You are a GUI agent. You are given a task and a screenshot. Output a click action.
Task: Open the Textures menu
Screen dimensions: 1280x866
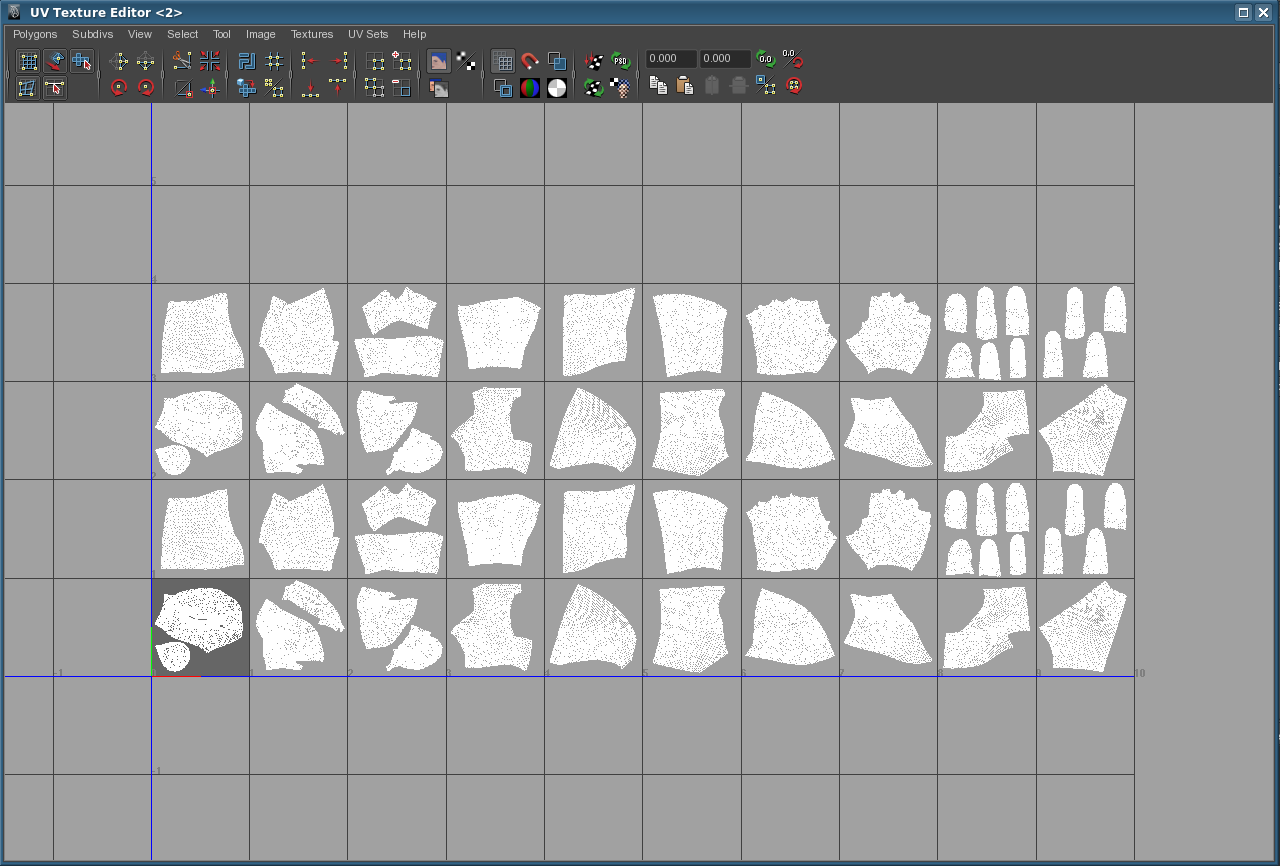[x=312, y=34]
